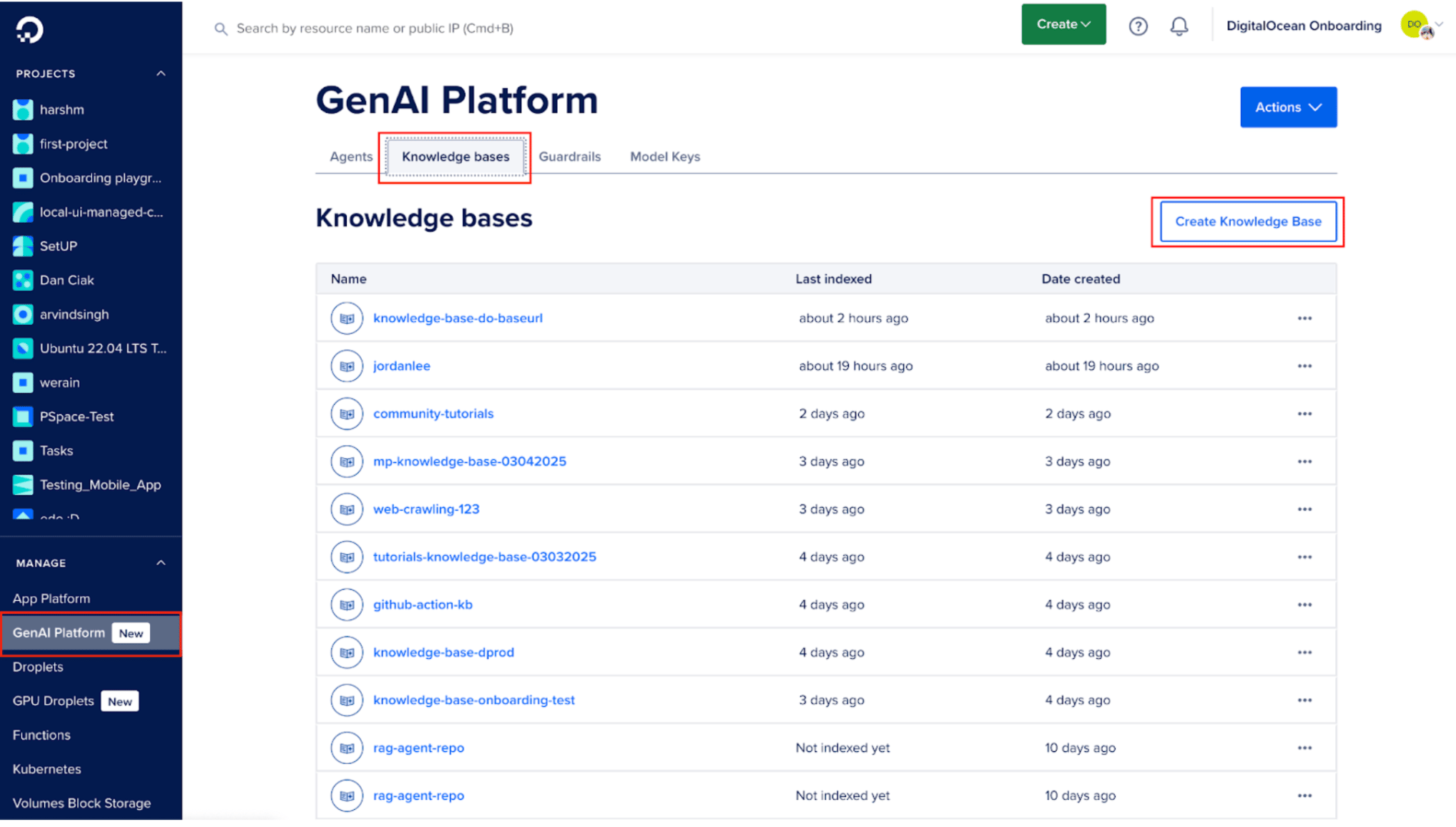Click the Name column header

click(348, 279)
